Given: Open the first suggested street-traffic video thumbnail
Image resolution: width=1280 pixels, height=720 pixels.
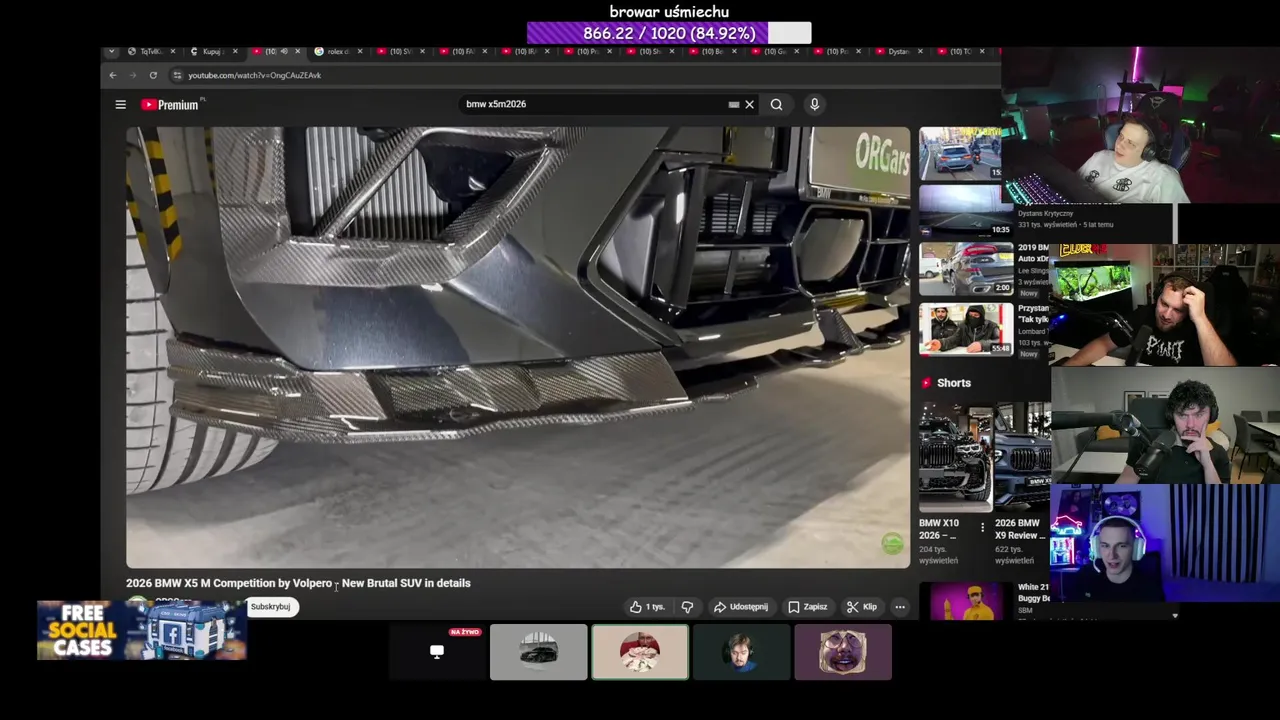Looking at the screenshot, I should tap(960, 153).
